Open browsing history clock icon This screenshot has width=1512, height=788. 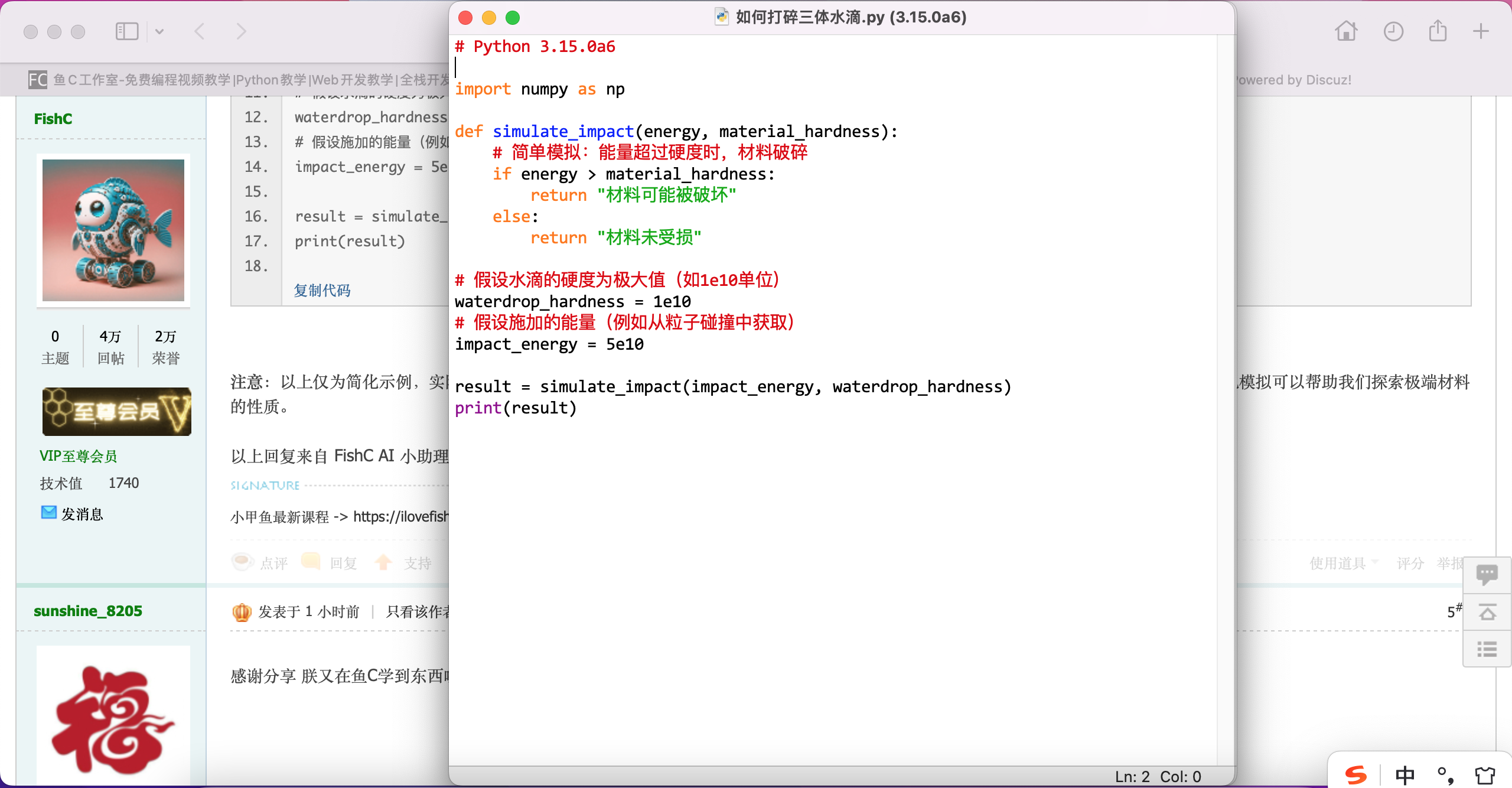tap(1393, 31)
